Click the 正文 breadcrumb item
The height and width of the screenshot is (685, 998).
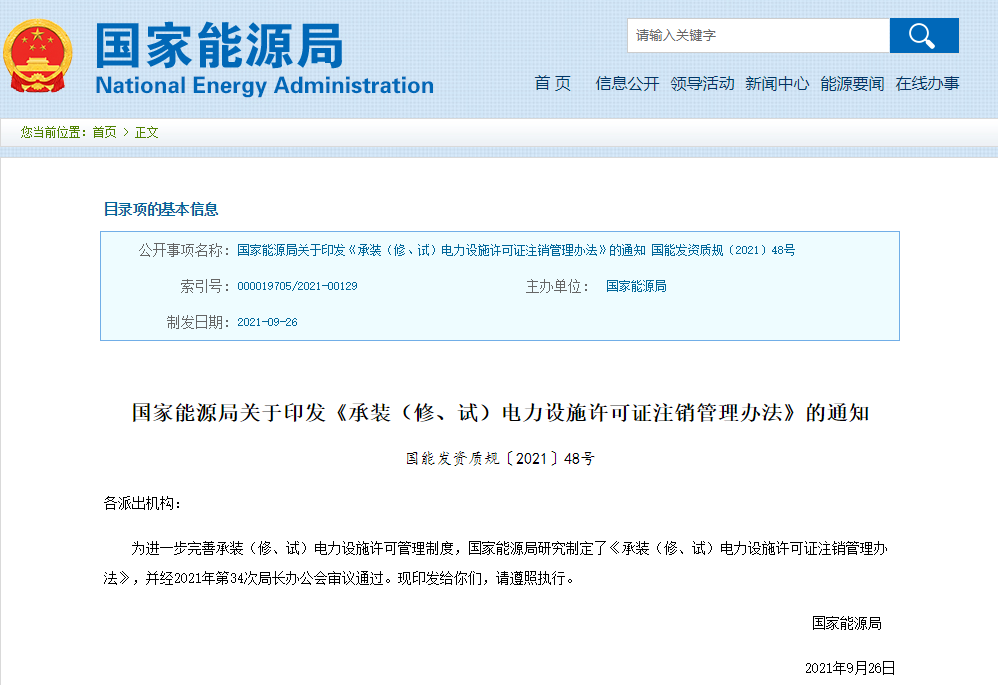(x=146, y=132)
